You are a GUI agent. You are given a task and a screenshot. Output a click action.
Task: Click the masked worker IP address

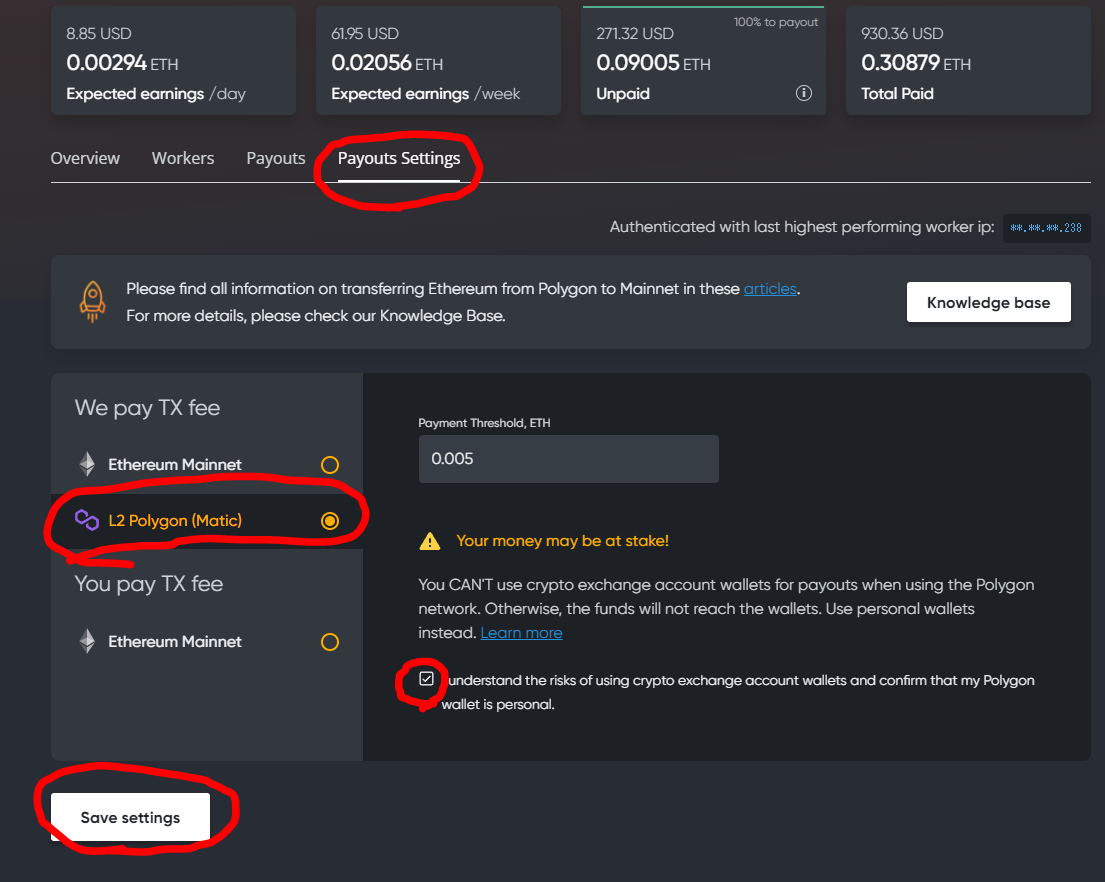point(1046,228)
